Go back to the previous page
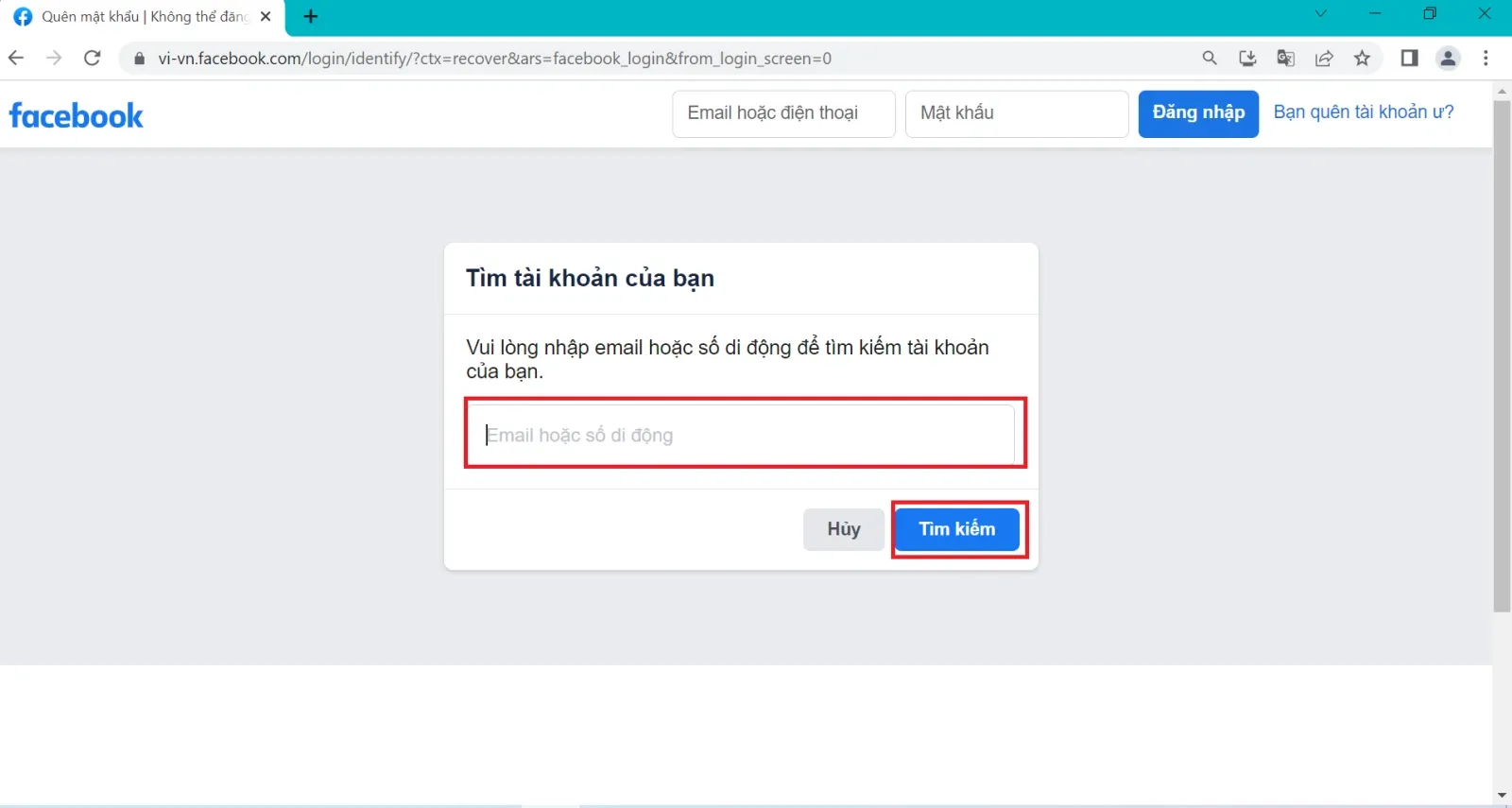Image resolution: width=1512 pixels, height=808 pixels. (x=16, y=58)
